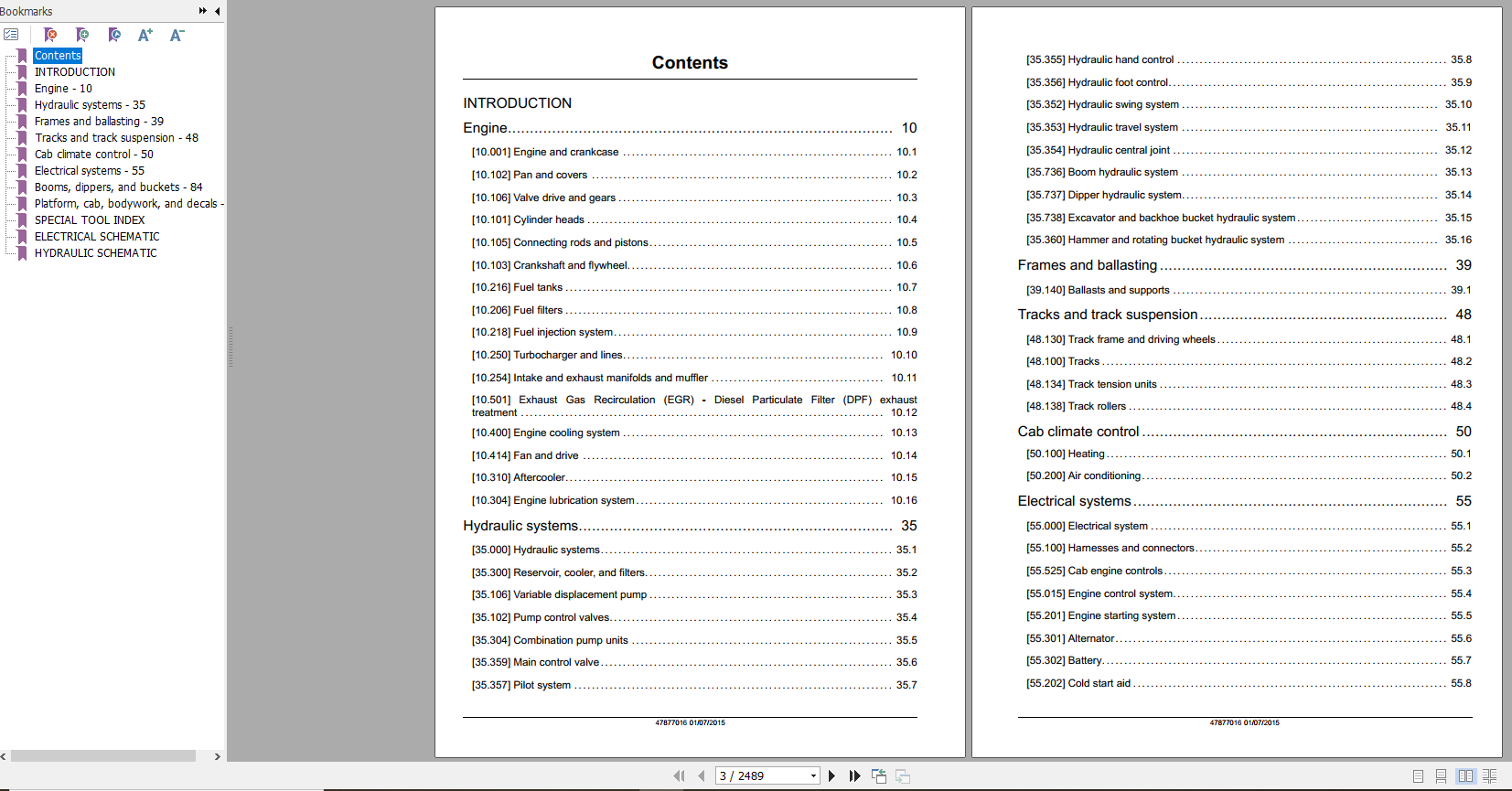
Task: Decrease bookmark text size
Action: pos(177,35)
